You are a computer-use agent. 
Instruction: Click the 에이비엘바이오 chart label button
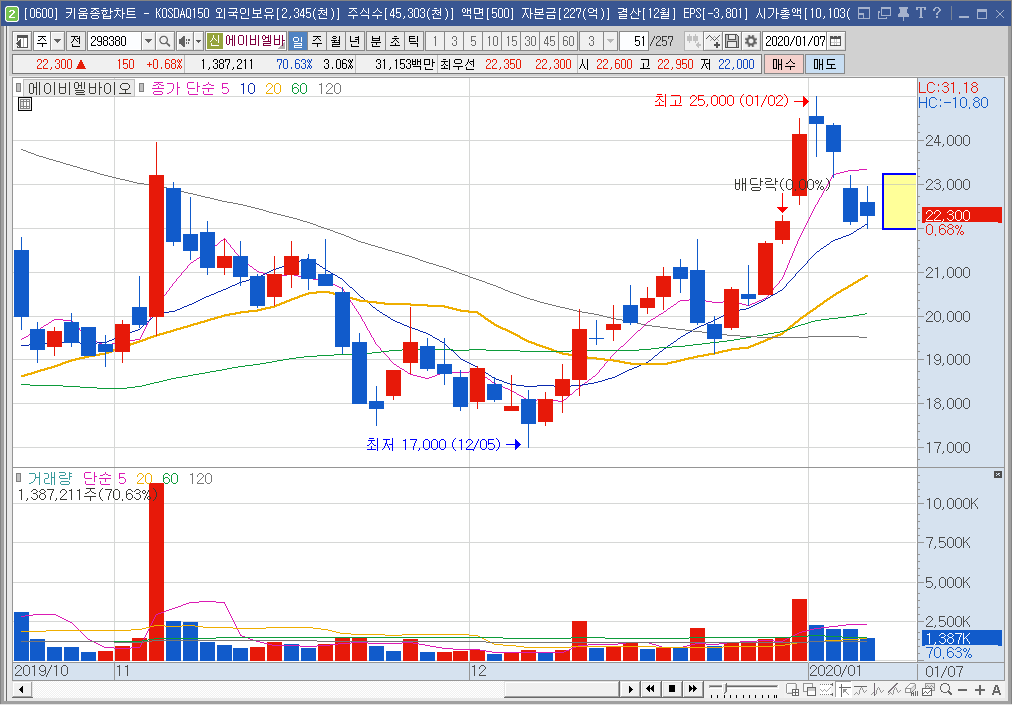(77, 88)
